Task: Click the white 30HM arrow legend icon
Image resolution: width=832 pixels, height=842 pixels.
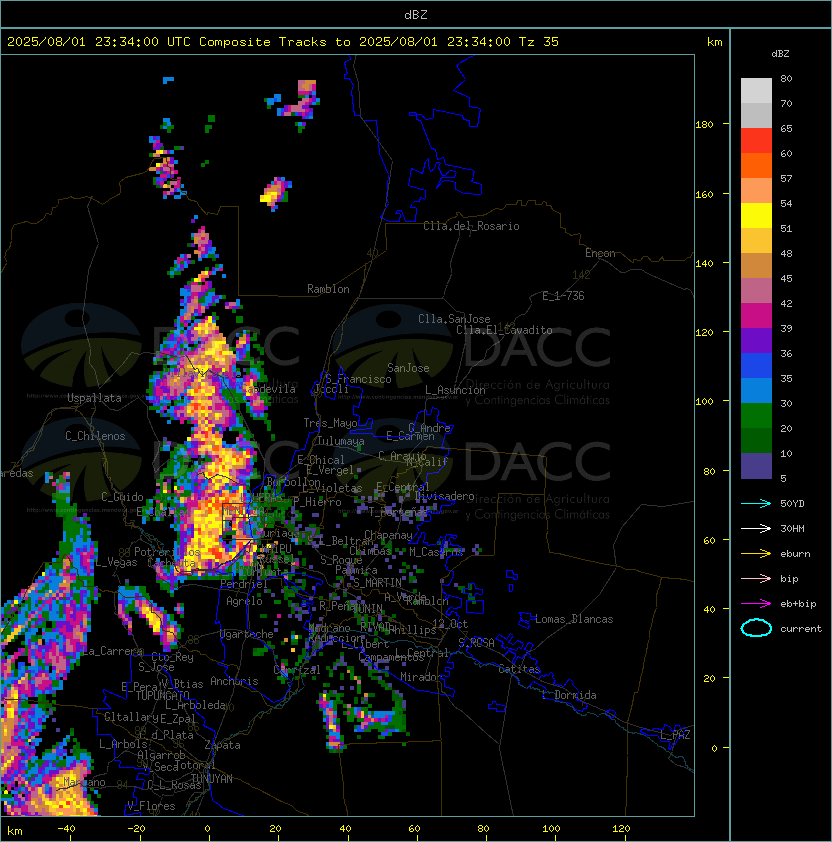Action: pos(756,528)
